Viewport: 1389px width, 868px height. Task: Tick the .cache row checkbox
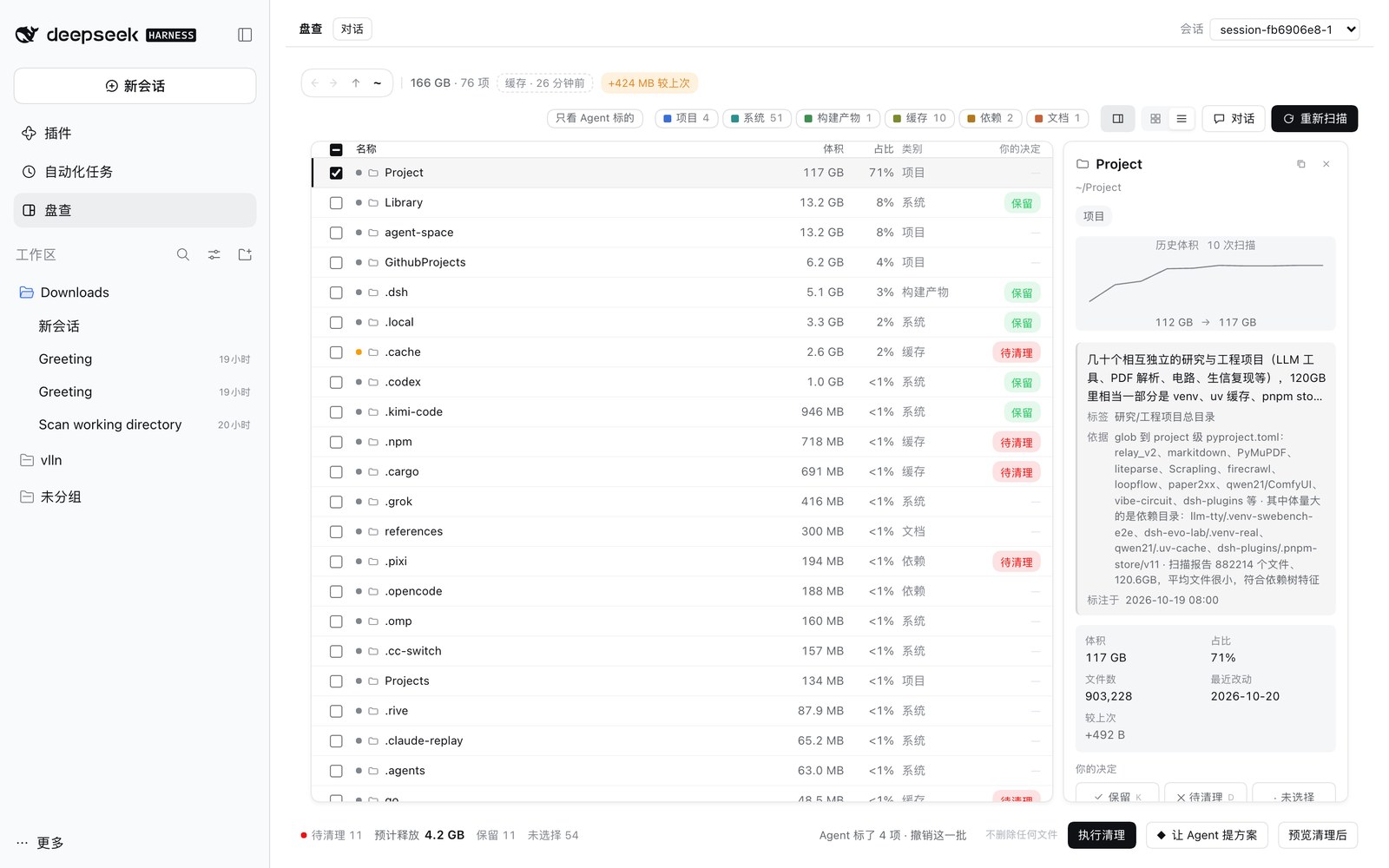[336, 352]
